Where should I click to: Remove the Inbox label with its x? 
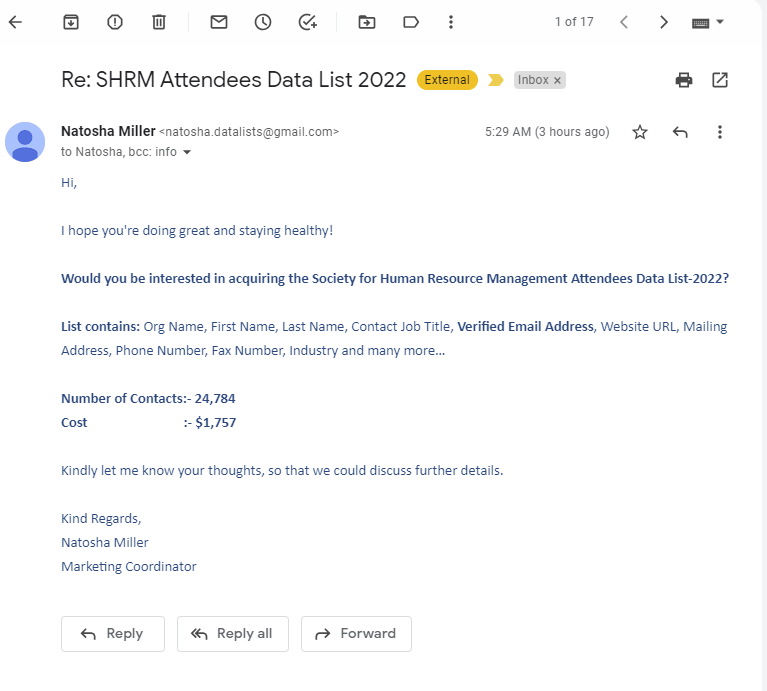pos(557,81)
